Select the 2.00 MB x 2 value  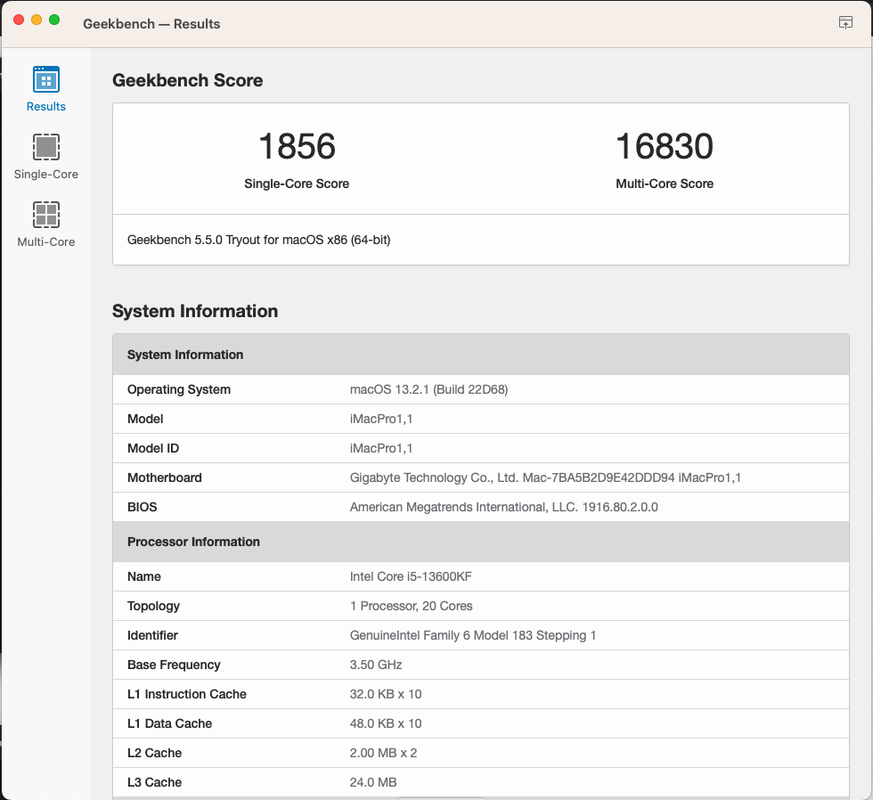click(x=383, y=753)
